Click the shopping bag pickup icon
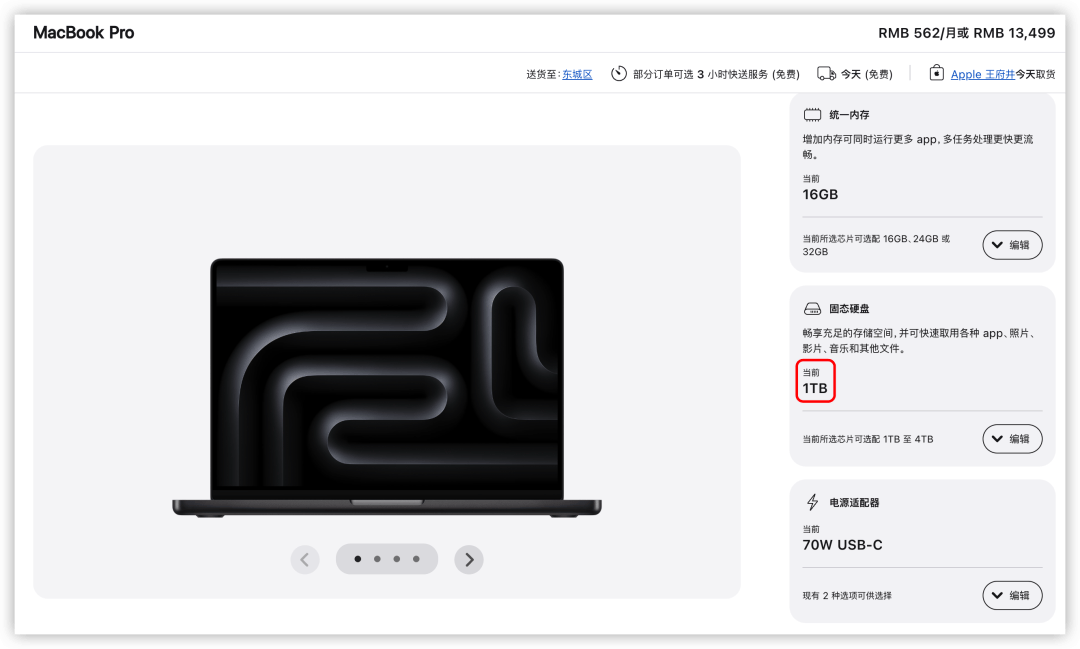The width and height of the screenshot is (1080, 649). (x=936, y=74)
